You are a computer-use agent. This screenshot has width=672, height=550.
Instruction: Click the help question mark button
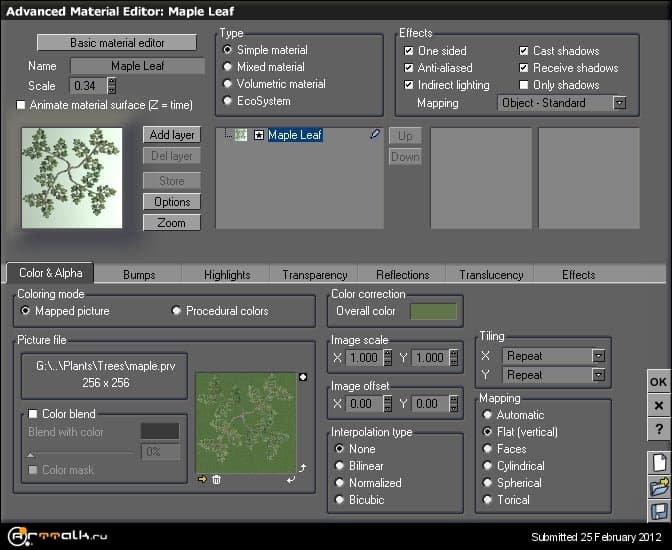pos(658,428)
